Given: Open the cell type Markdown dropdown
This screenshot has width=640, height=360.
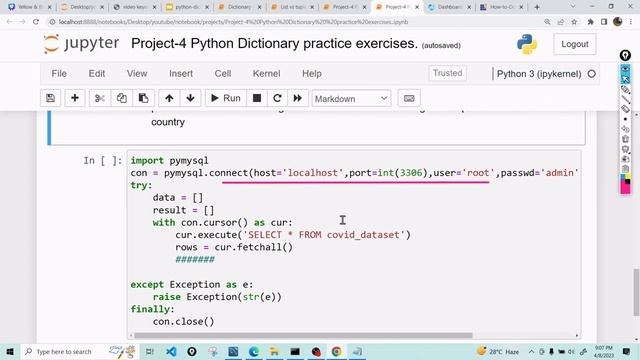Looking at the screenshot, I should (x=351, y=99).
